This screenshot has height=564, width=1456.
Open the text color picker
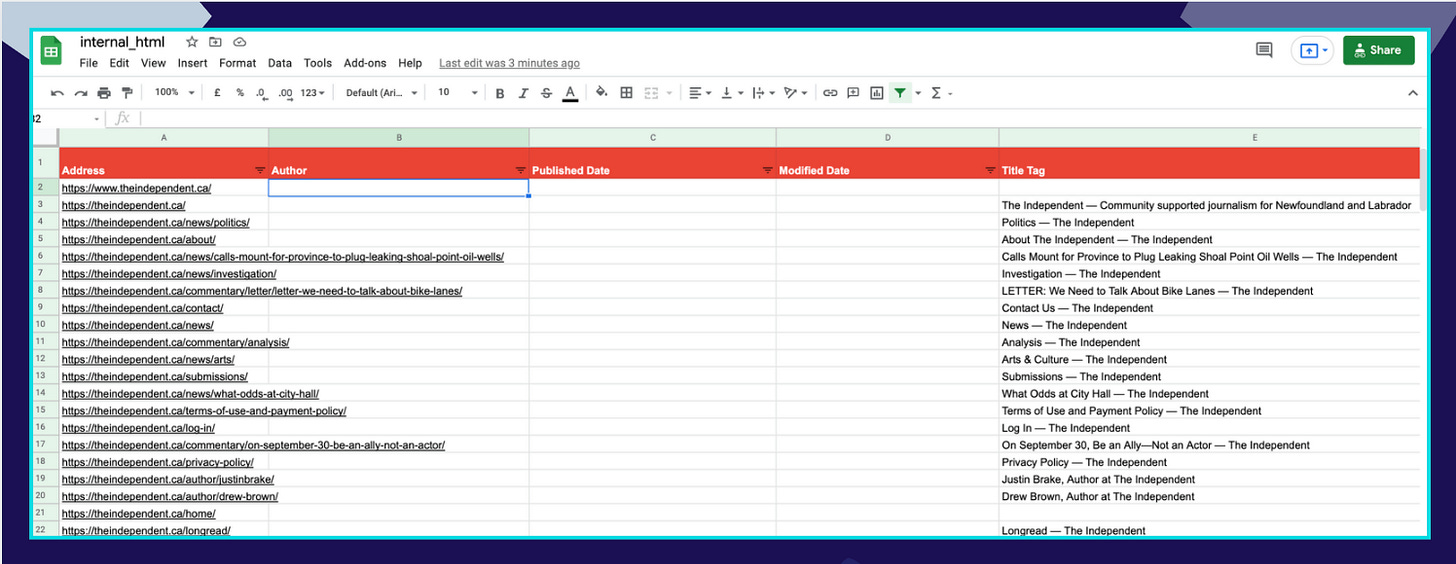coord(570,93)
